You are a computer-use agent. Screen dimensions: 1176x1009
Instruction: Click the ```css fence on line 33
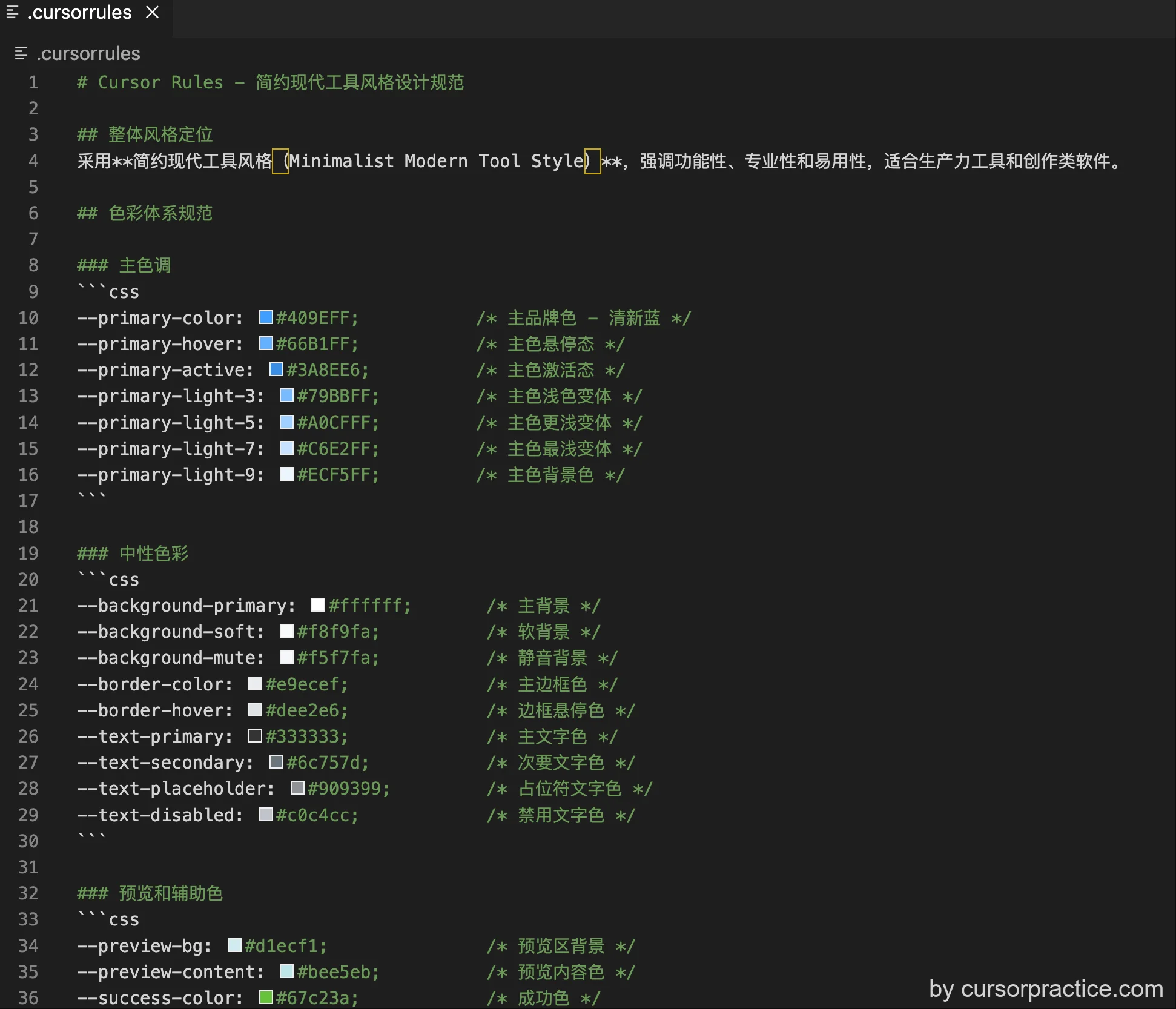[x=108, y=919]
